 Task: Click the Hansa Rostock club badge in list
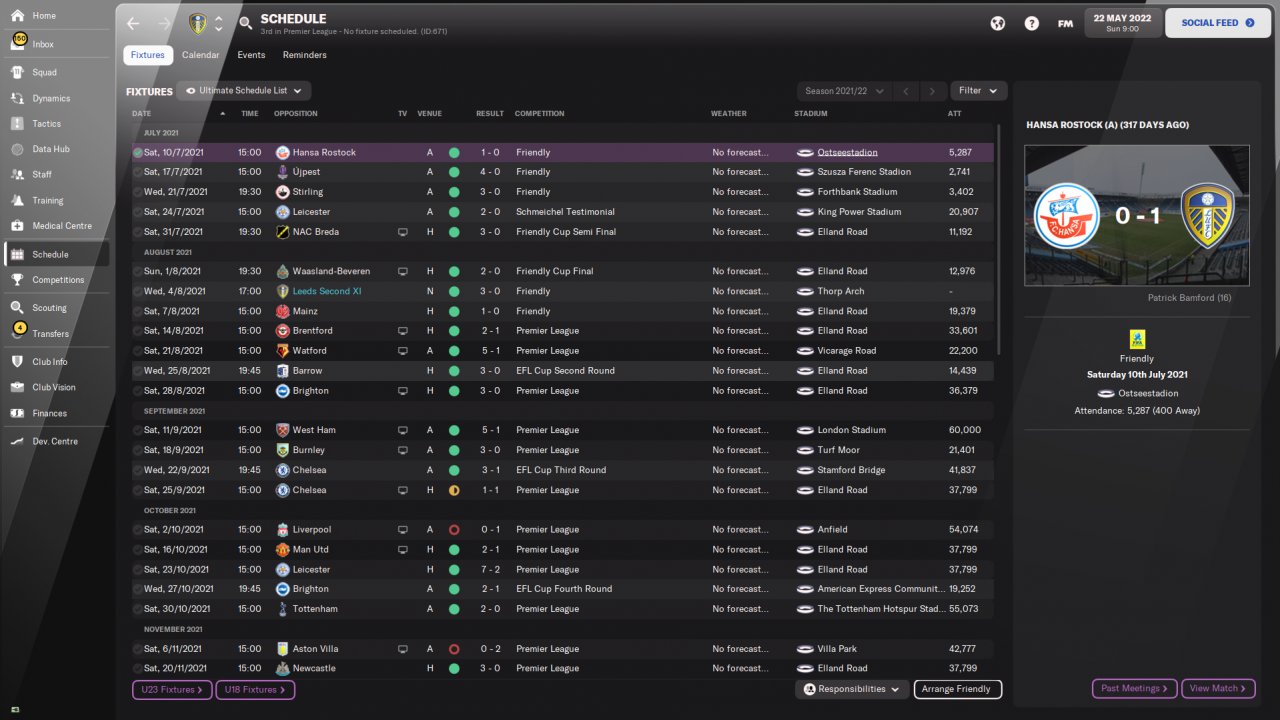click(283, 153)
